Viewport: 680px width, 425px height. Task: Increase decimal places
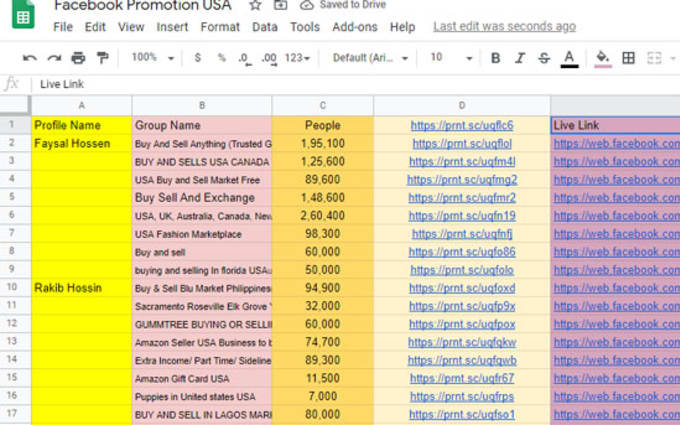269,59
